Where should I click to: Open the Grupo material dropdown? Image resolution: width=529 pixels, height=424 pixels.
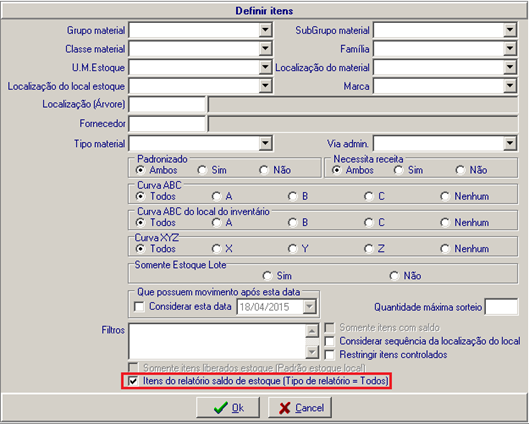click(x=266, y=30)
